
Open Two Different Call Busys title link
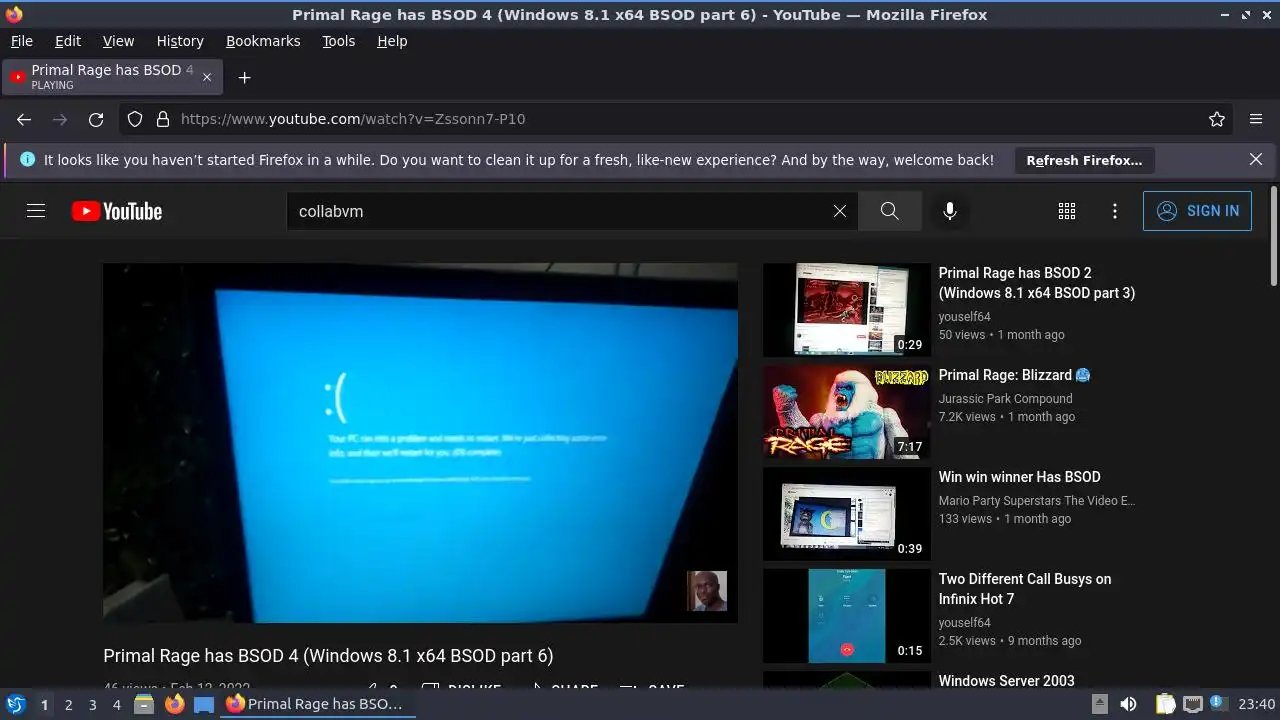click(1025, 589)
